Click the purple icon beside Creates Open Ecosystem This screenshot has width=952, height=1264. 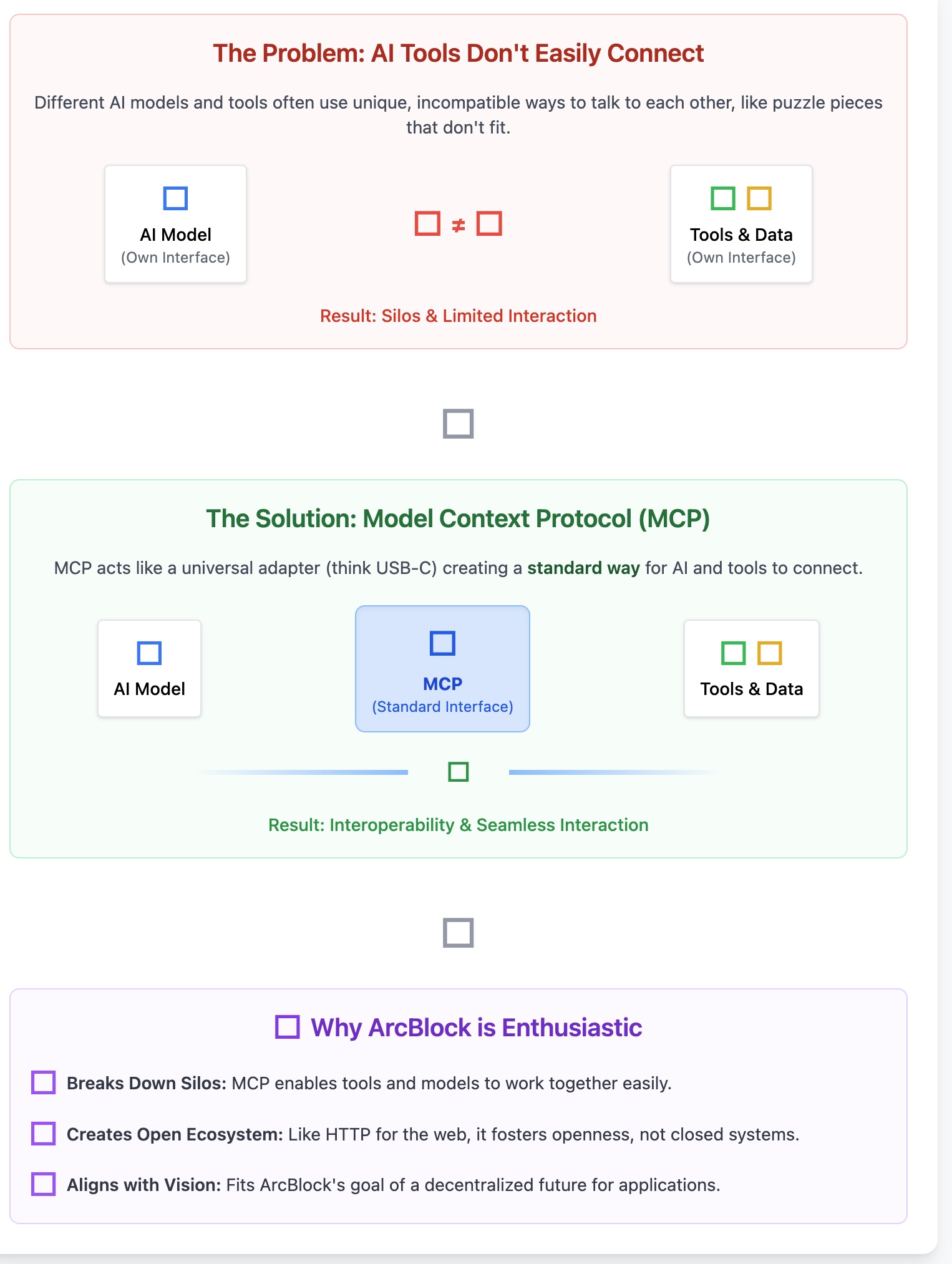pyautogui.click(x=44, y=1134)
